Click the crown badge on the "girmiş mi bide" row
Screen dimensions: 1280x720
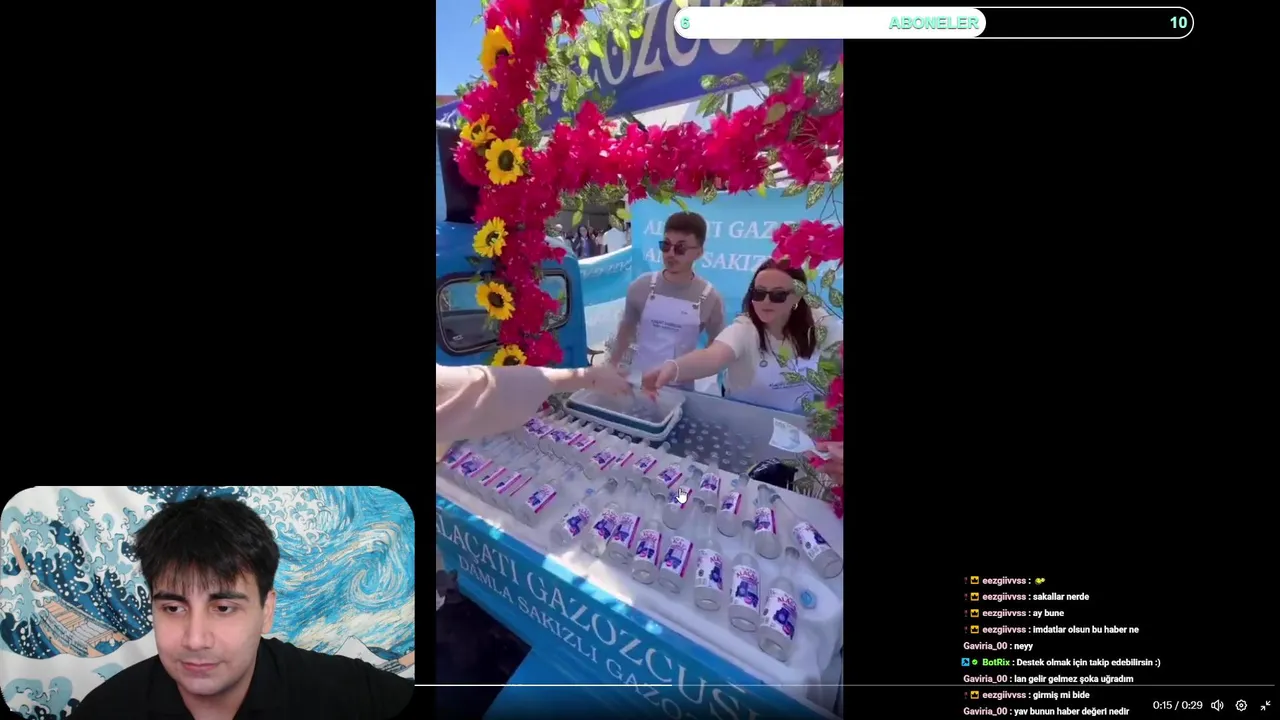tap(975, 695)
